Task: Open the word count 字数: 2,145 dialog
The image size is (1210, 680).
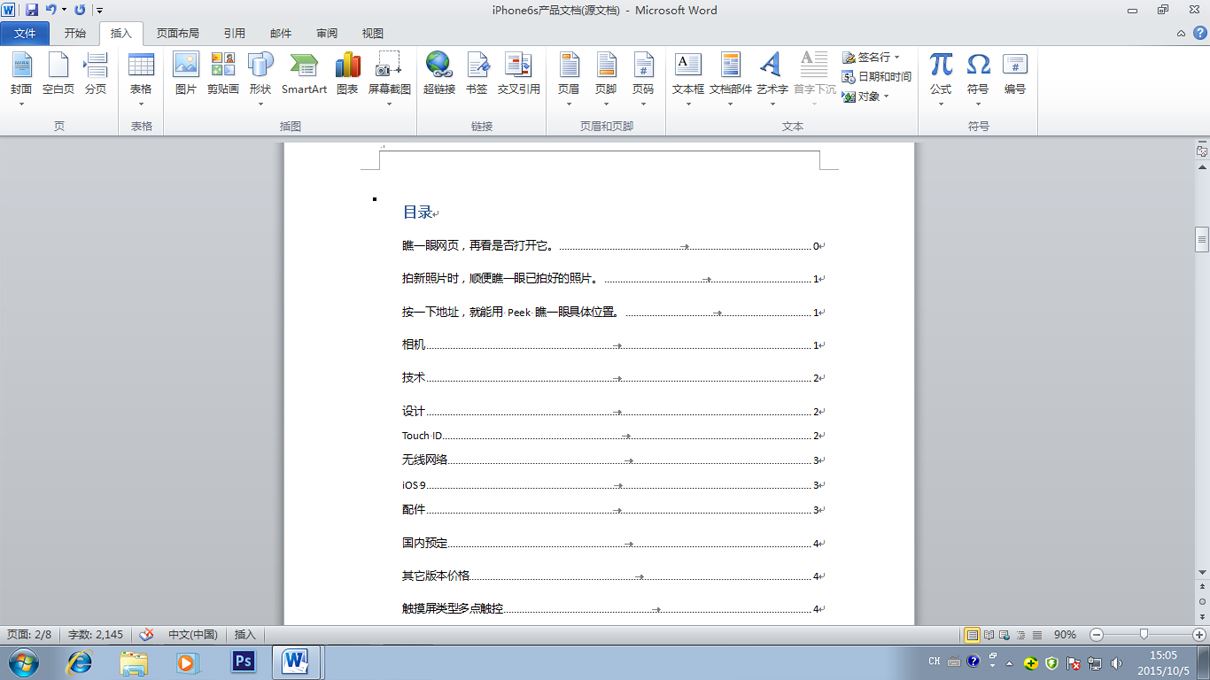Action: (96, 634)
